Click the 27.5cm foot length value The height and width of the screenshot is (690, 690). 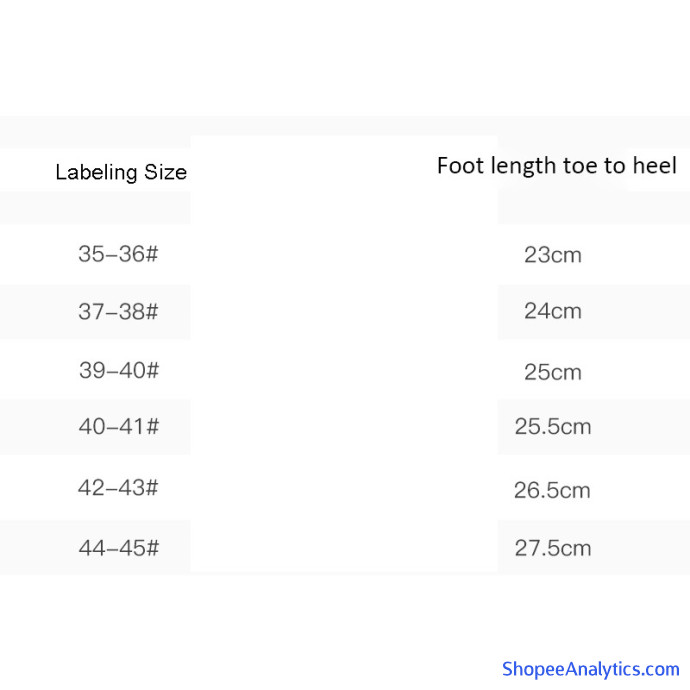click(x=552, y=548)
